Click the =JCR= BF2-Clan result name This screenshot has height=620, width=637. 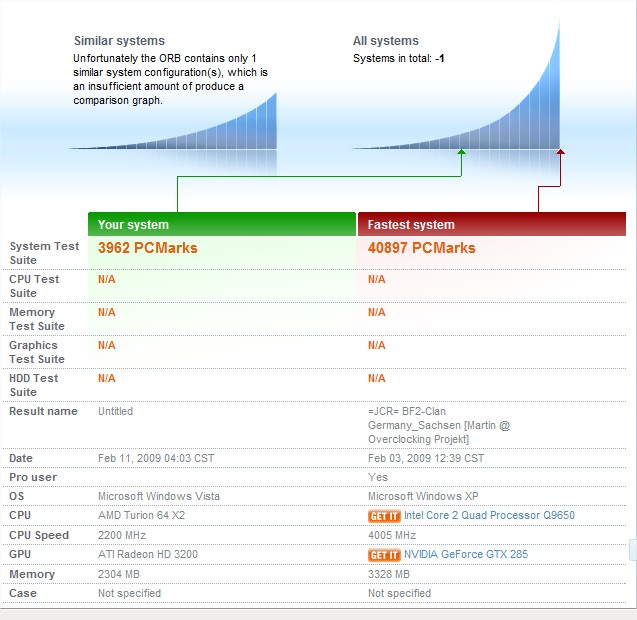click(x=439, y=425)
